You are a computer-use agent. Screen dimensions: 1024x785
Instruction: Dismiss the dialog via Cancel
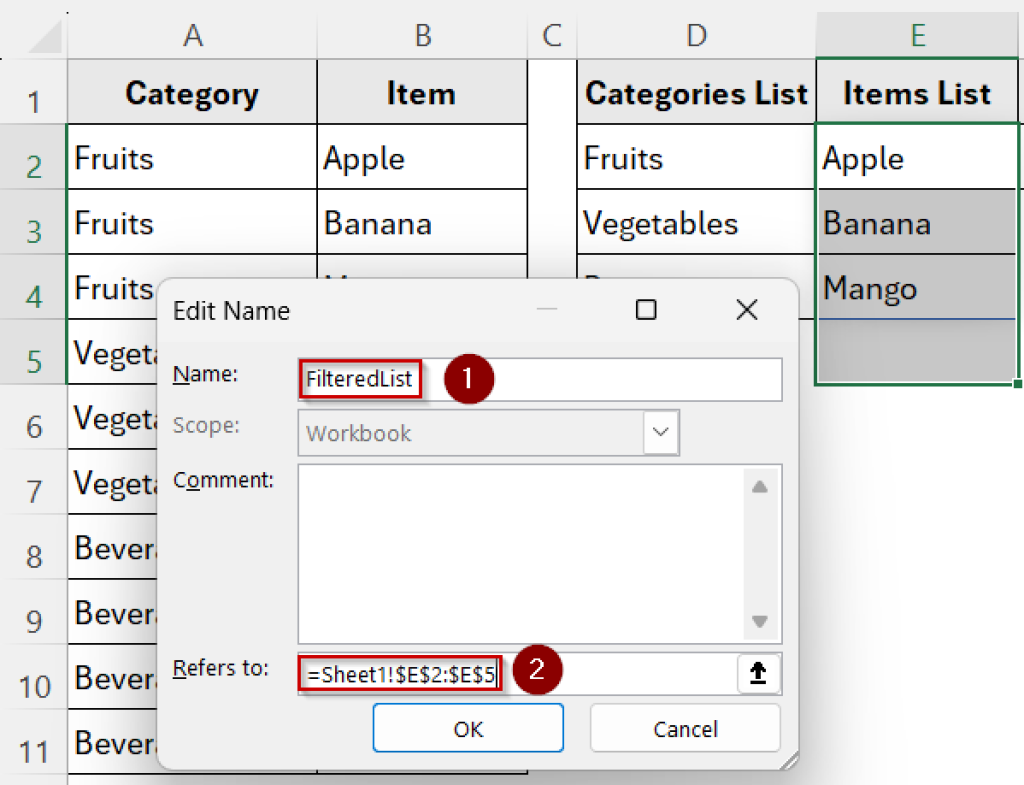(x=685, y=728)
